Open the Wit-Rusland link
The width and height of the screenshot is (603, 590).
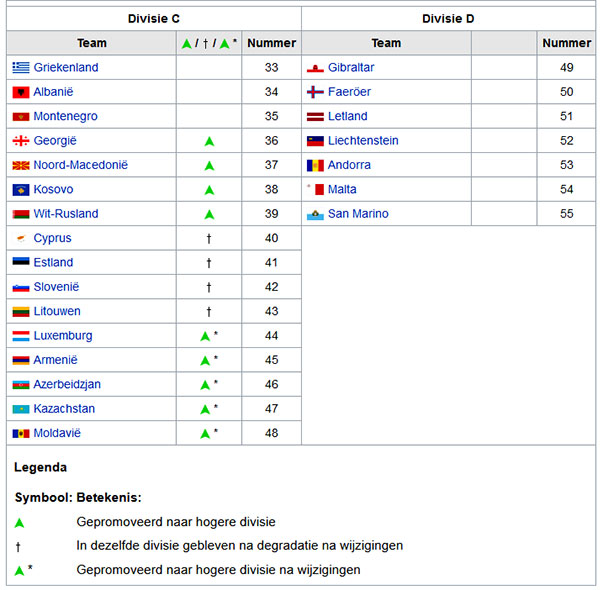tap(66, 214)
